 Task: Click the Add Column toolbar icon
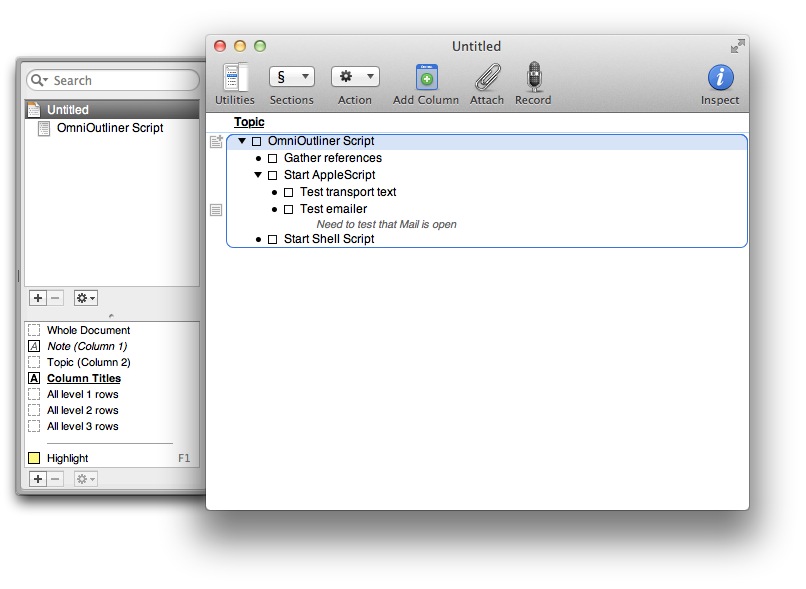click(x=426, y=78)
